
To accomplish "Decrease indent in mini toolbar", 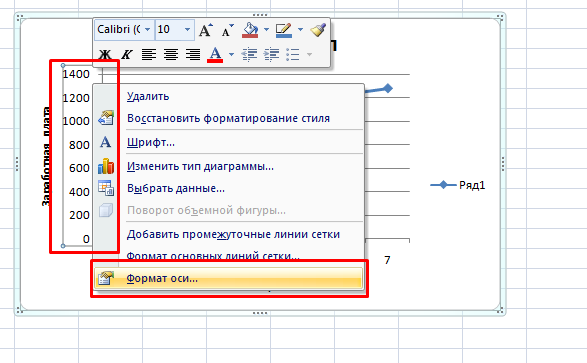I will pyautogui.click(x=249, y=55).
